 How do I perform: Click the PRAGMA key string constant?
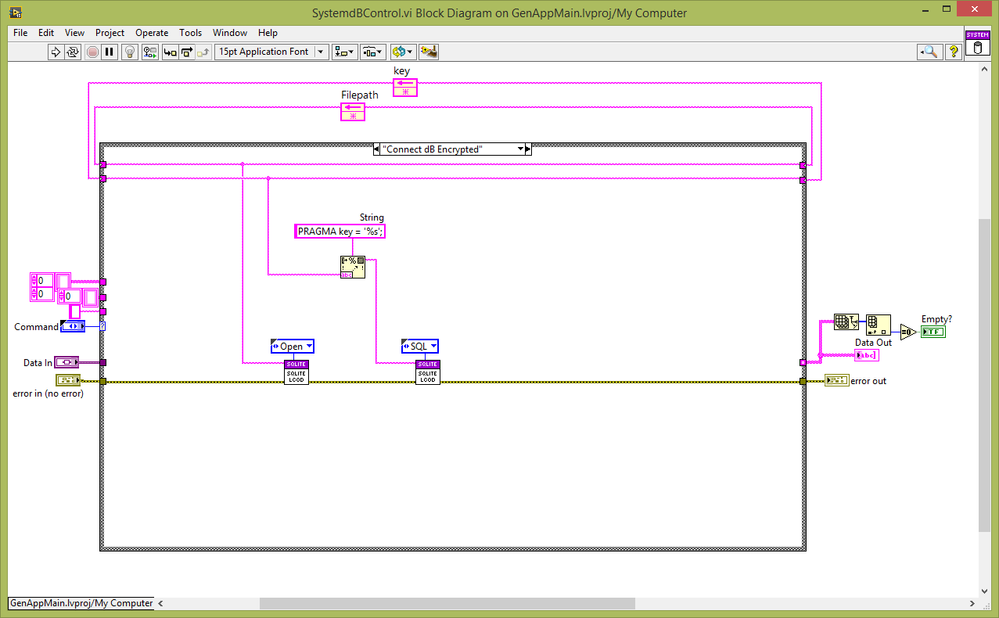[341, 231]
